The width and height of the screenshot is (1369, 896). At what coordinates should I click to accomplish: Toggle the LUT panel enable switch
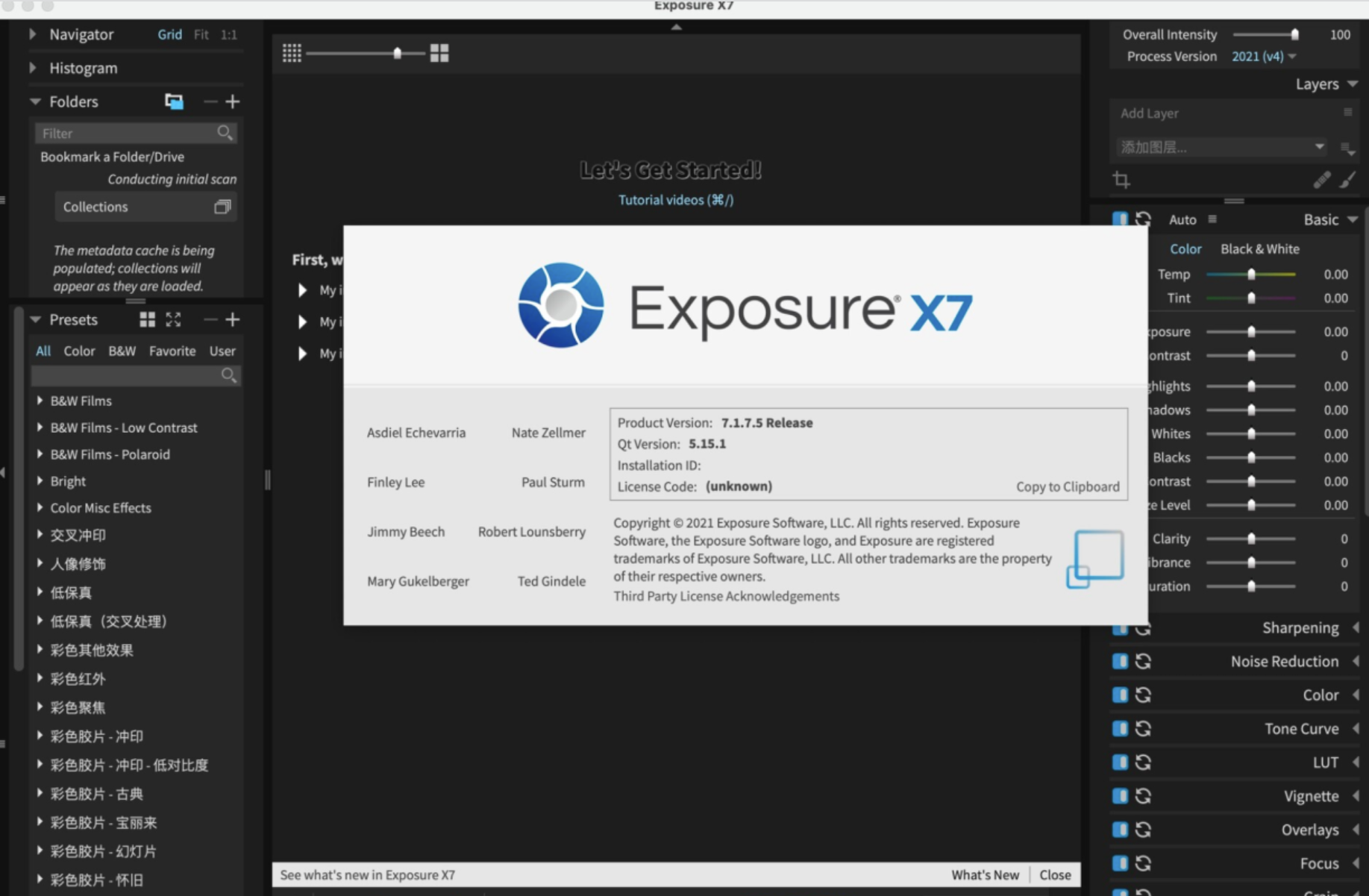click(x=1120, y=762)
